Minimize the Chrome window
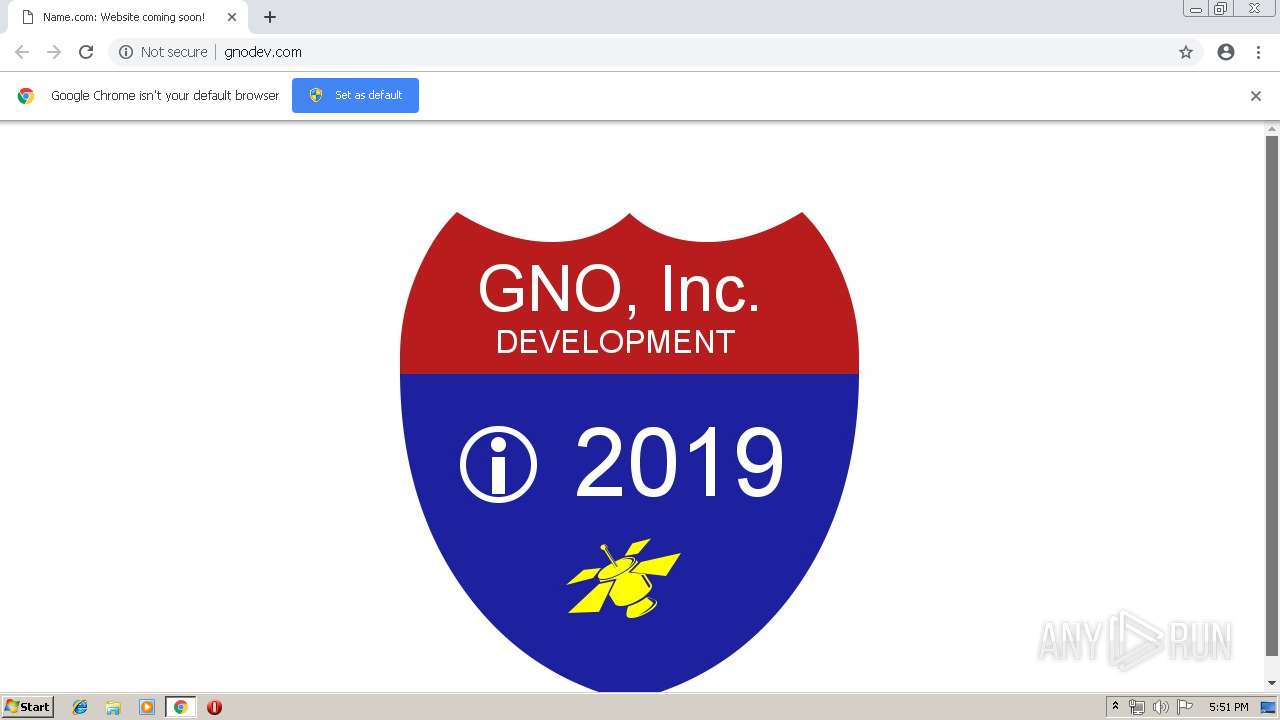 tap(1196, 9)
